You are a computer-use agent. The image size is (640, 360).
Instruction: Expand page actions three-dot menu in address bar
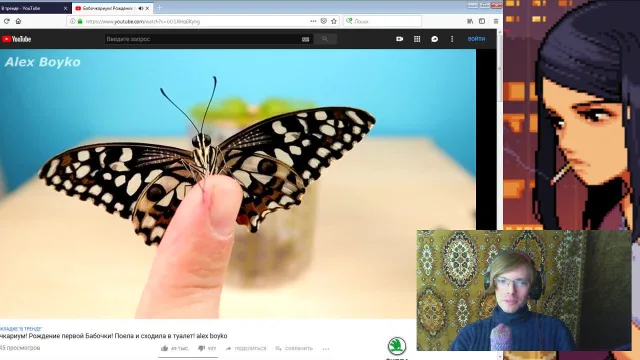coord(313,21)
